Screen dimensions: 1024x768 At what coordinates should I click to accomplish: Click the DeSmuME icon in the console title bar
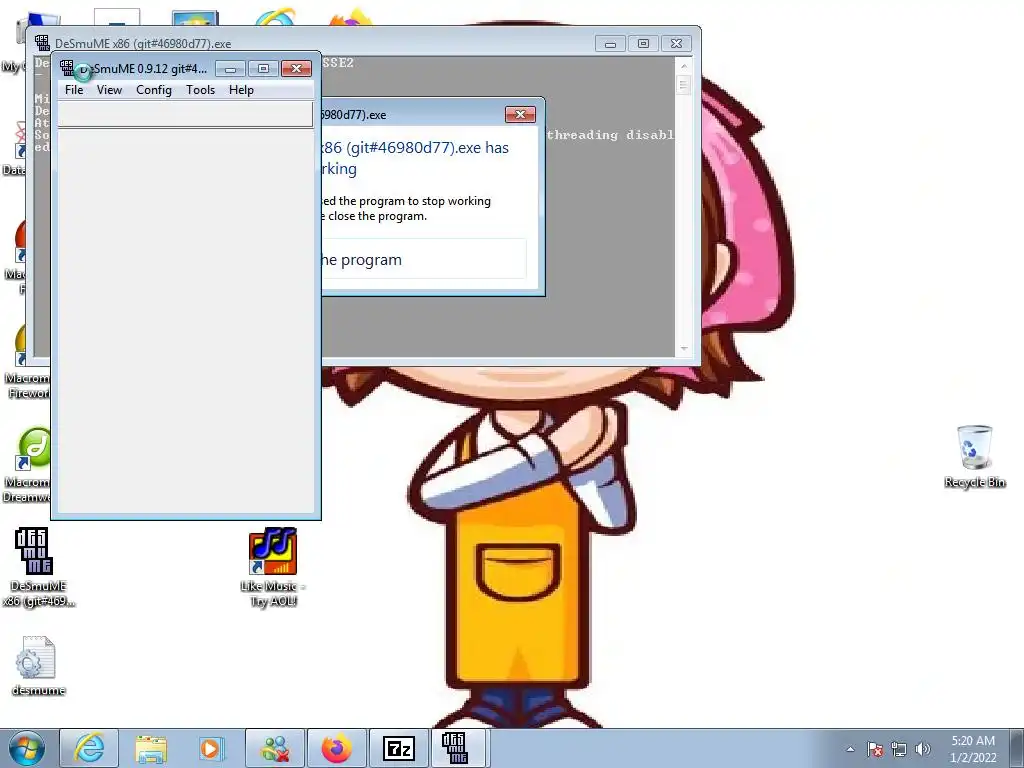point(42,43)
